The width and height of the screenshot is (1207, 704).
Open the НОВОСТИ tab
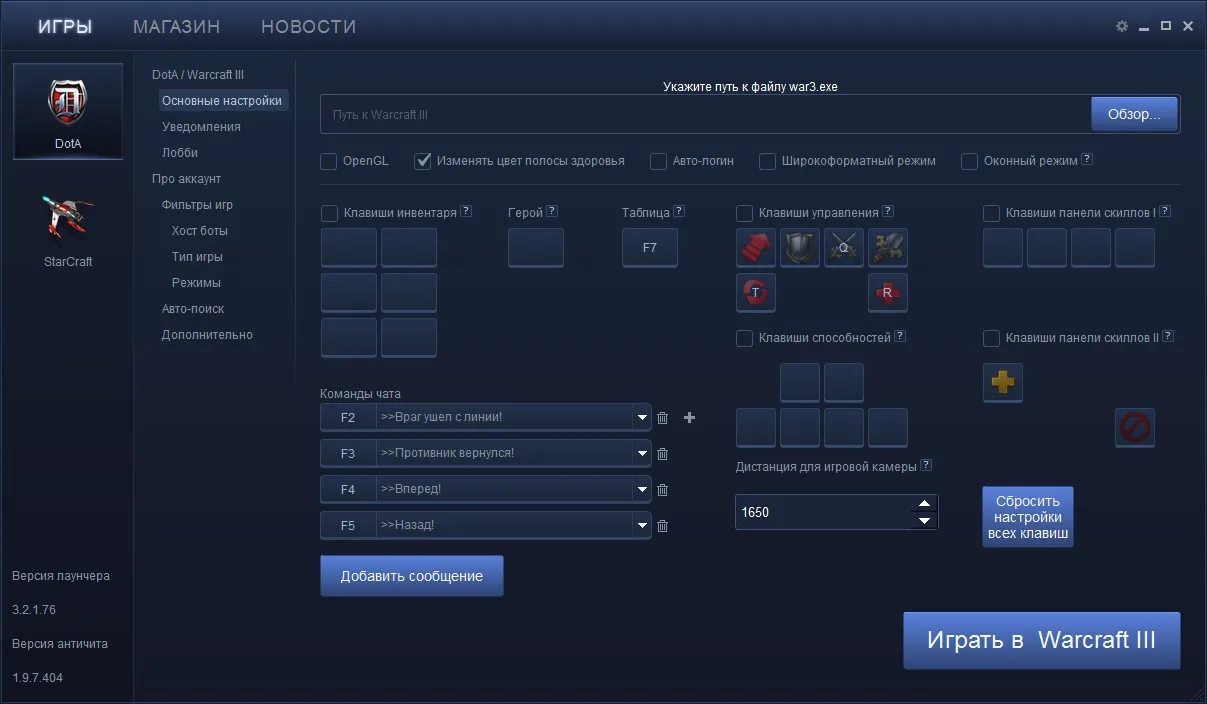tap(308, 27)
